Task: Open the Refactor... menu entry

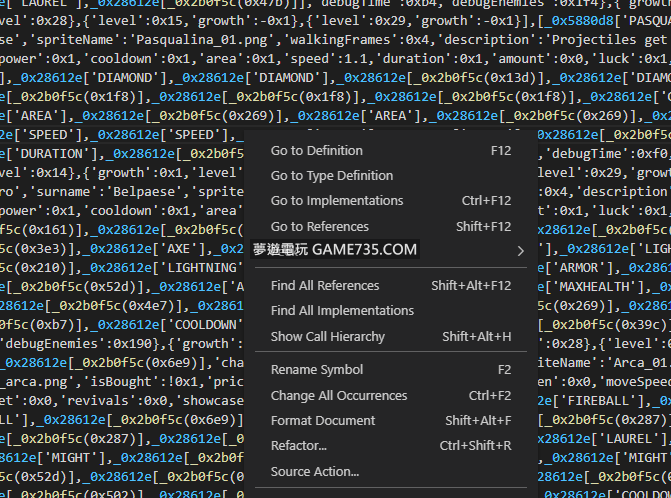Action: [x=298, y=446]
